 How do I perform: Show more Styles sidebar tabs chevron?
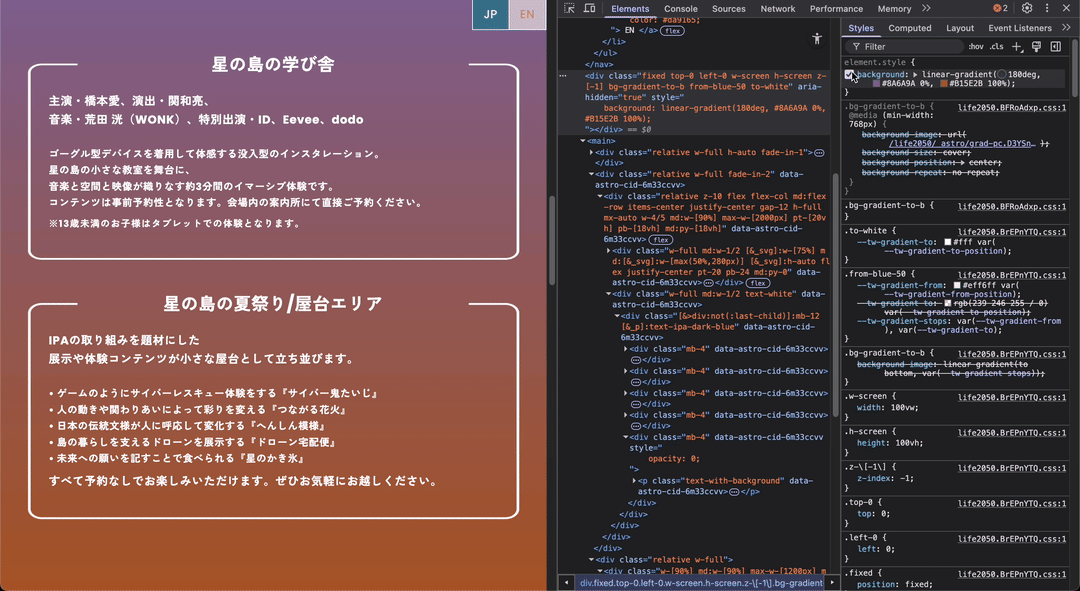tap(1066, 28)
